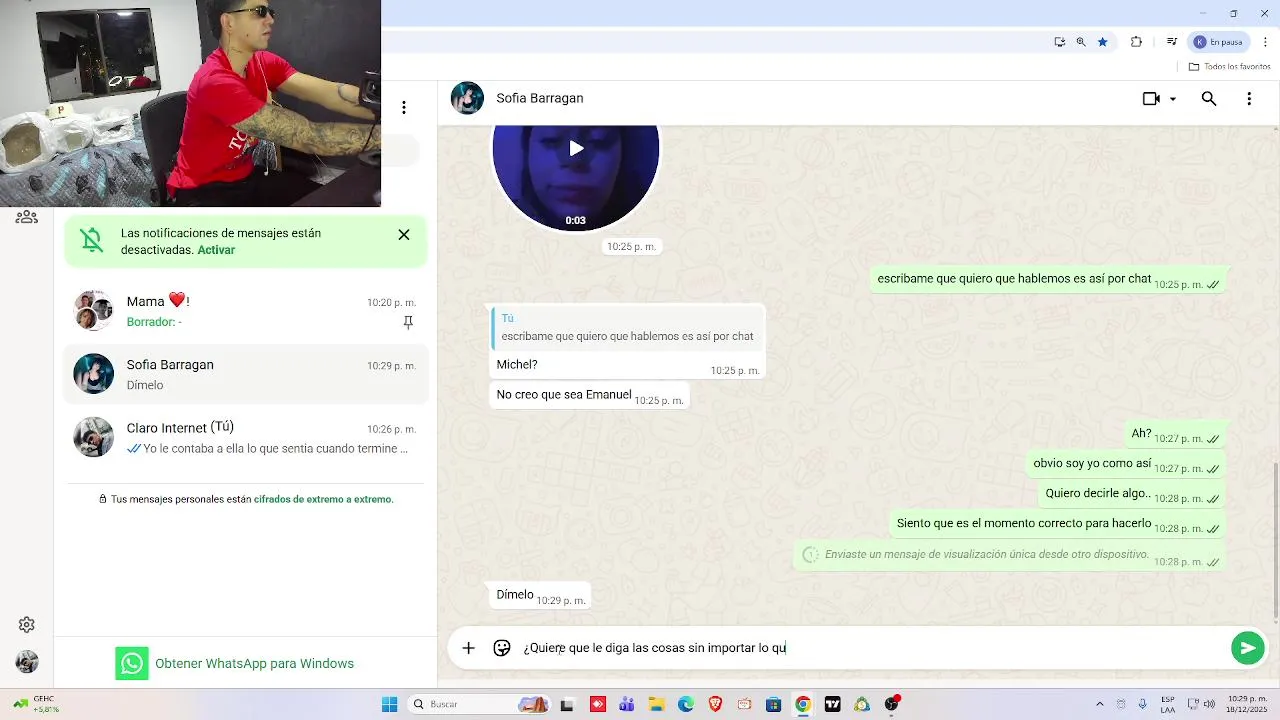Open the Chrome extensions puzzle icon
Screen dimensions: 1280x720
click(1136, 42)
